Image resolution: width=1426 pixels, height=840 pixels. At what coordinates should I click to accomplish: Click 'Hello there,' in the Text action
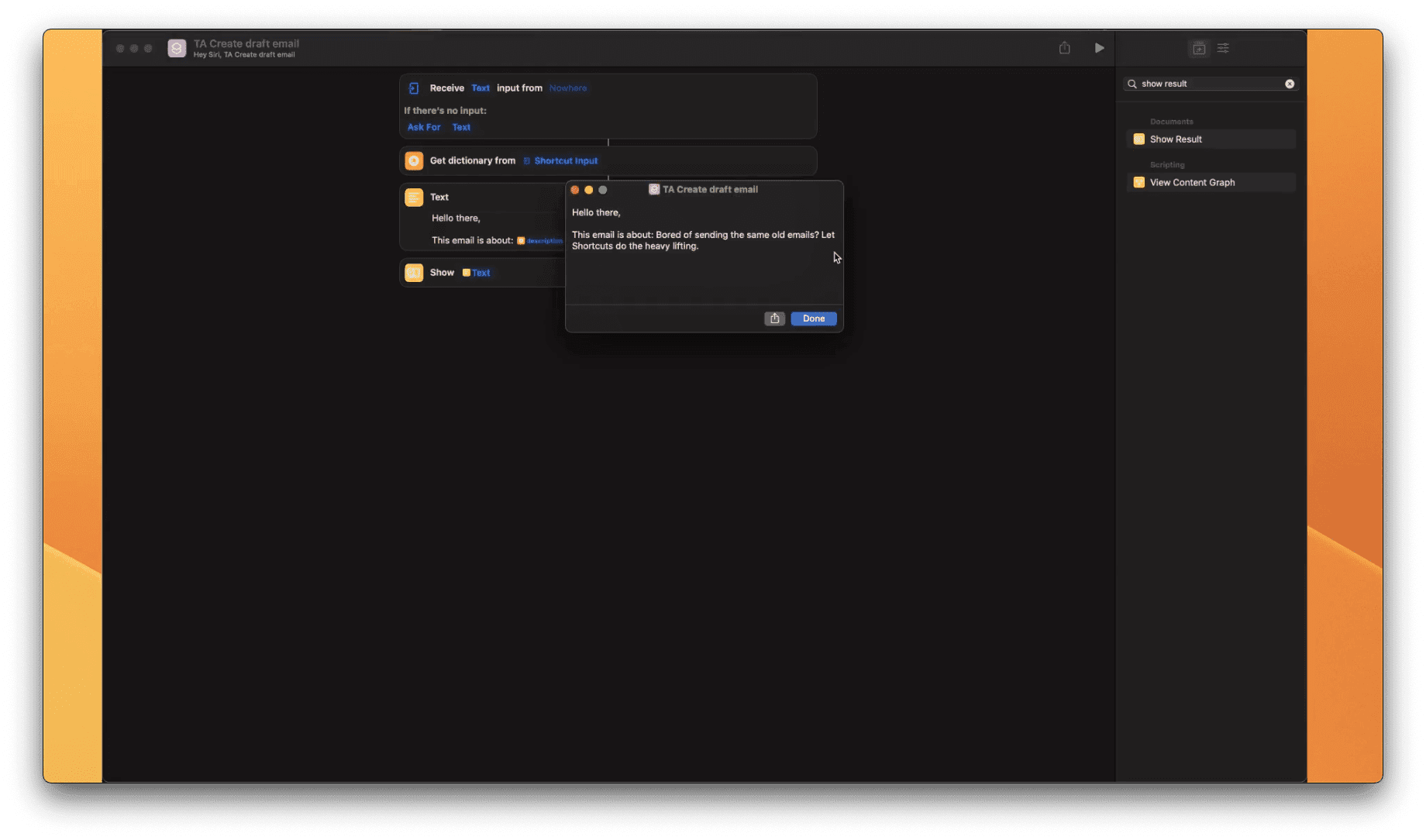pyautogui.click(x=456, y=219)
